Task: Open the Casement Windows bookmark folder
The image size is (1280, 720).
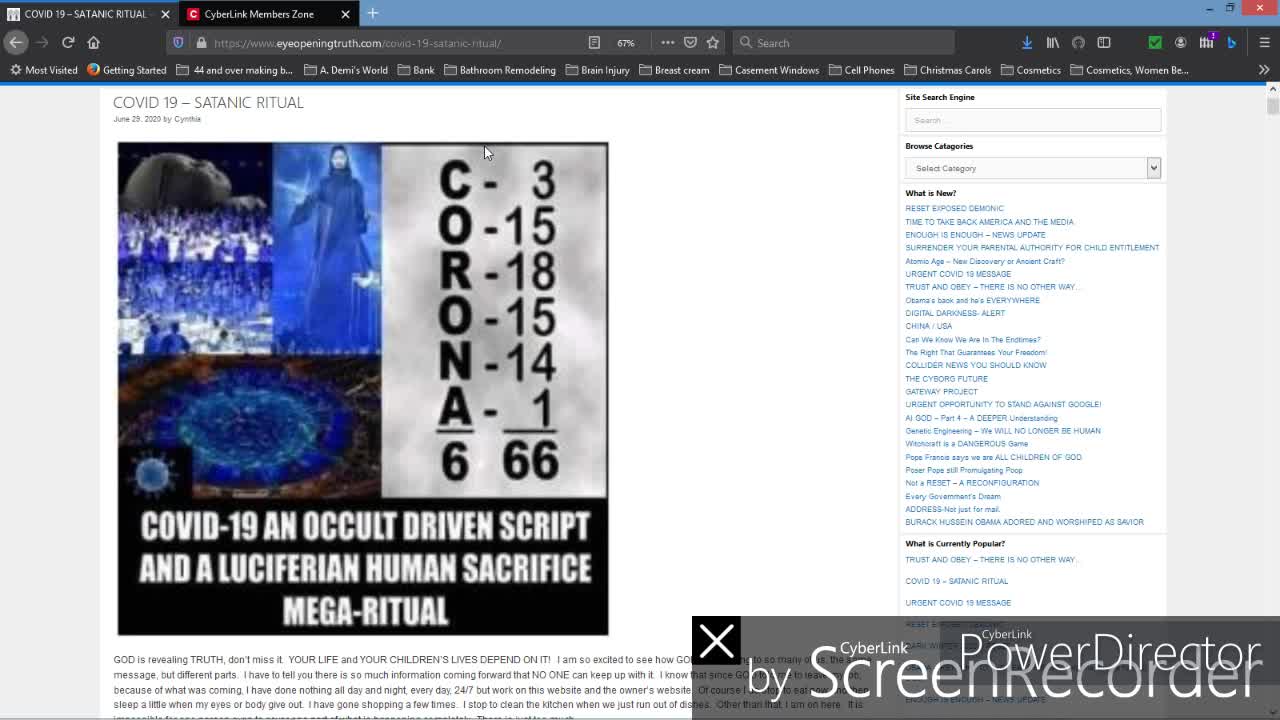Action: 769,70
